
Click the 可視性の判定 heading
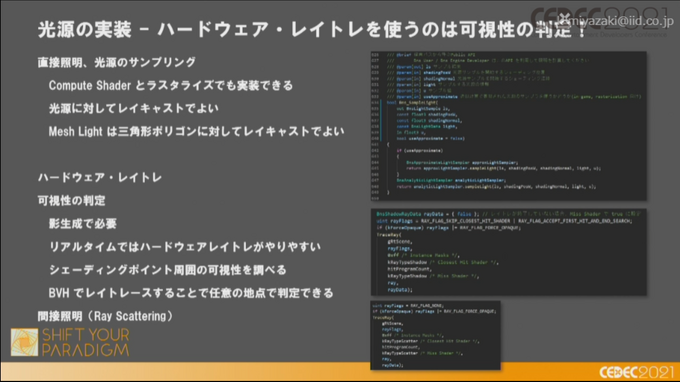(72, 200)
